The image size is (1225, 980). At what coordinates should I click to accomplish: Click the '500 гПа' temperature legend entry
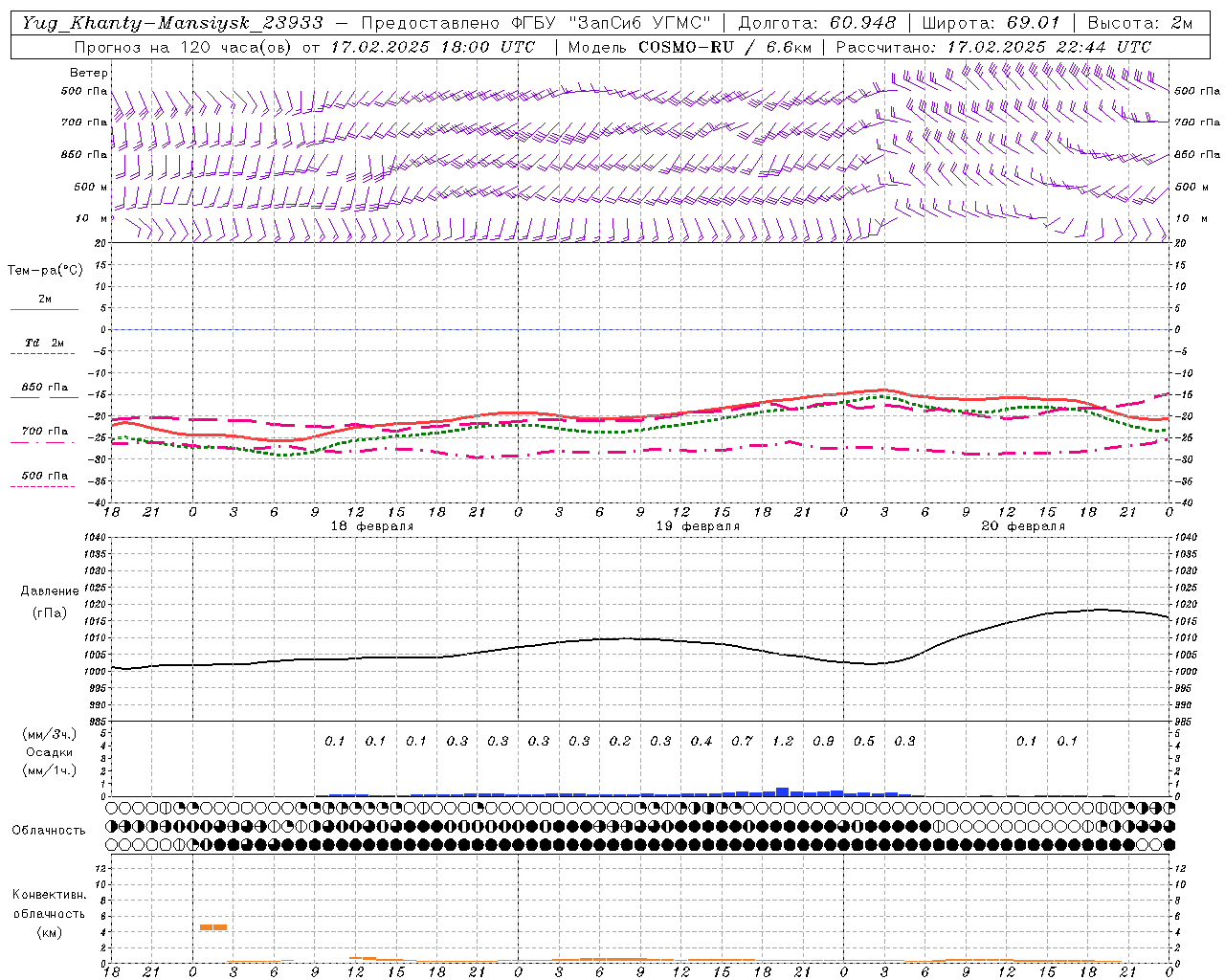(x=44, y=476)
